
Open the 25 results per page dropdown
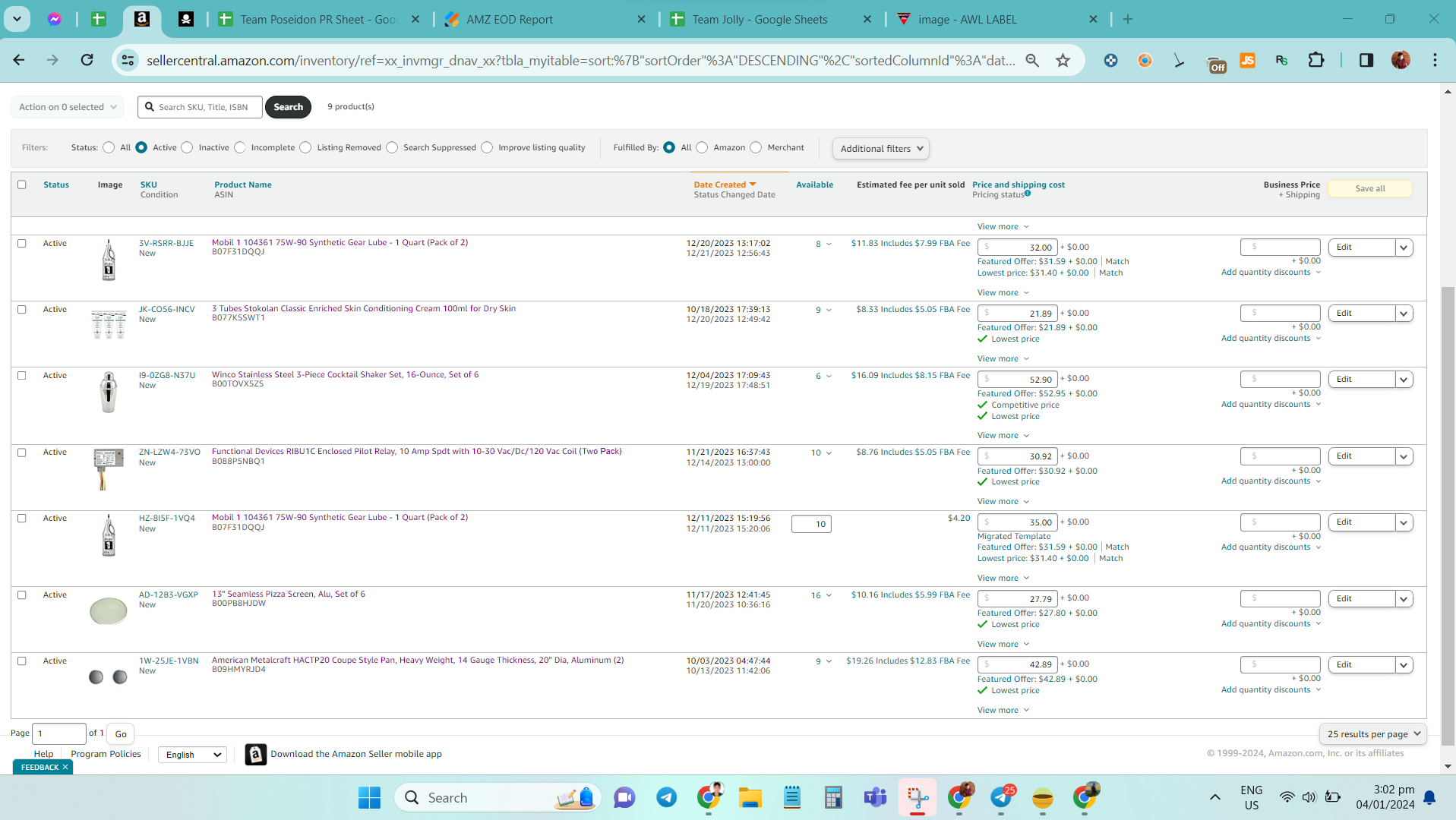tap(1373, 734)
